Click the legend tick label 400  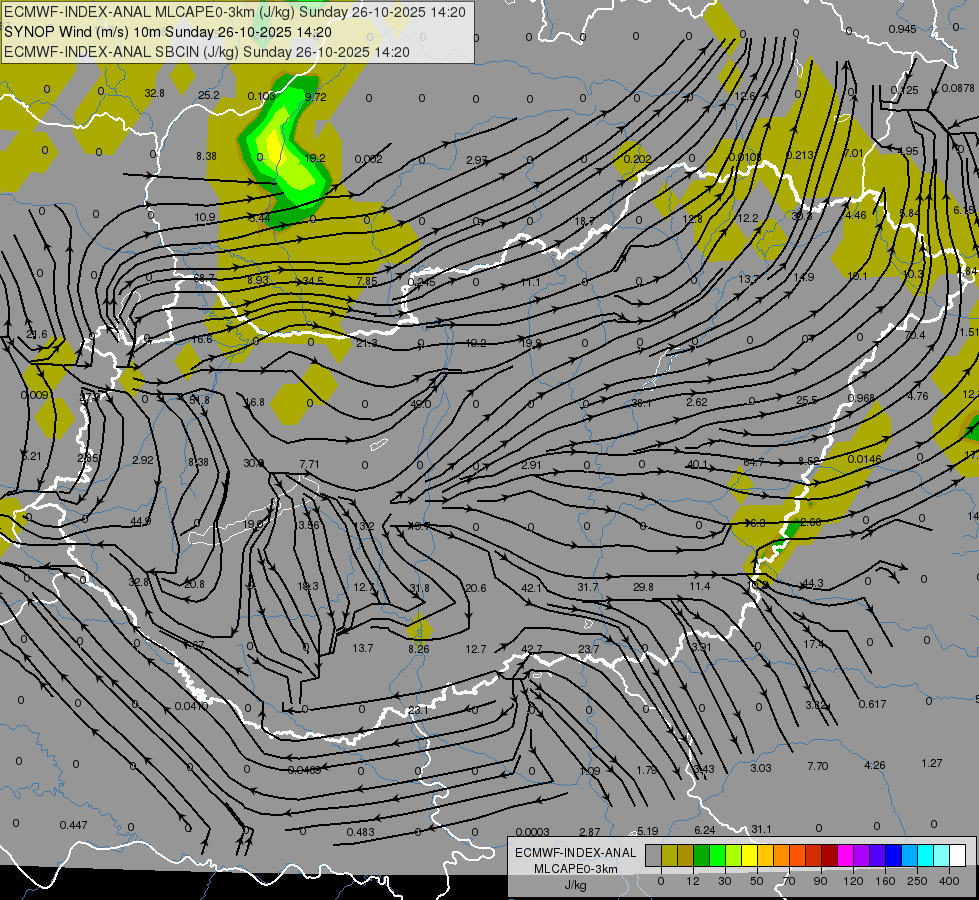[x=949, y=881]
